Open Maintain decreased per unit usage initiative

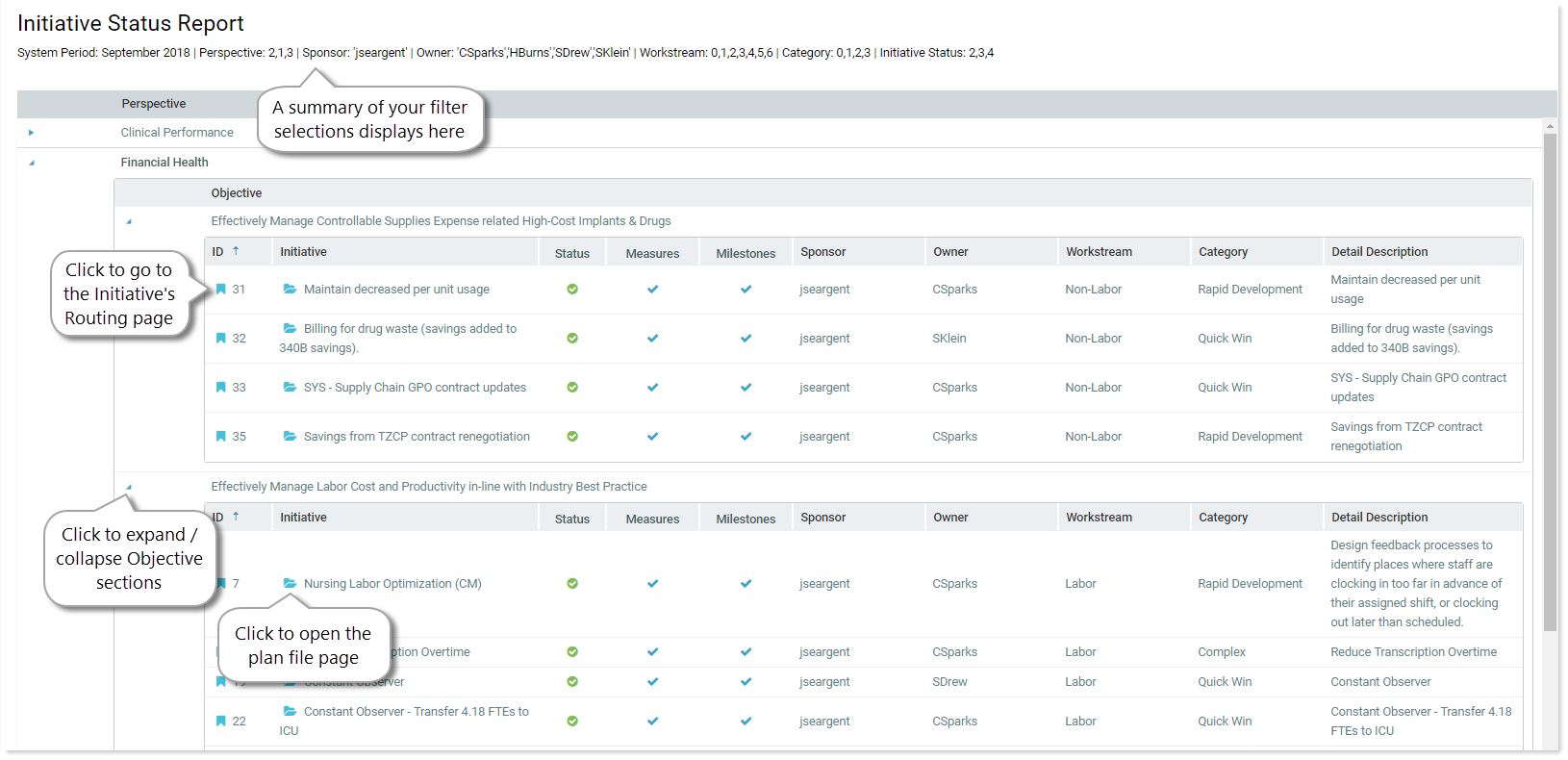[x=396, y=290]
